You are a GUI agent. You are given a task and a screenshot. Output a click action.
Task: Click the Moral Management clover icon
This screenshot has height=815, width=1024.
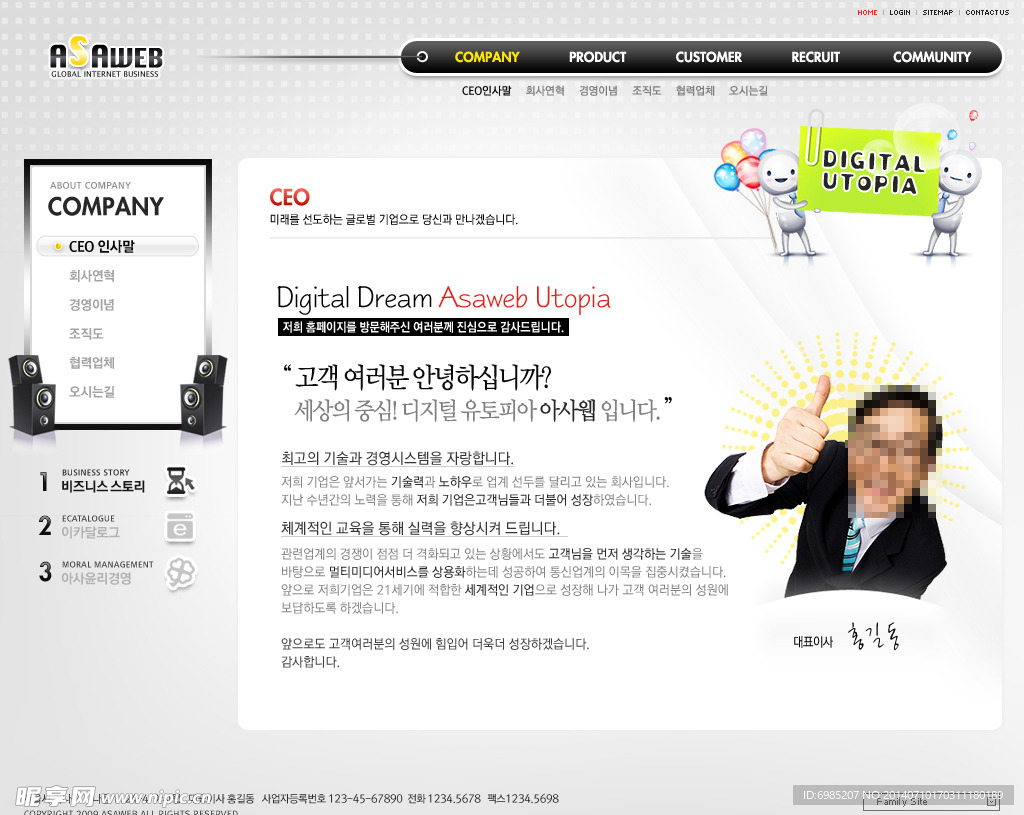[x=180, y=573]
